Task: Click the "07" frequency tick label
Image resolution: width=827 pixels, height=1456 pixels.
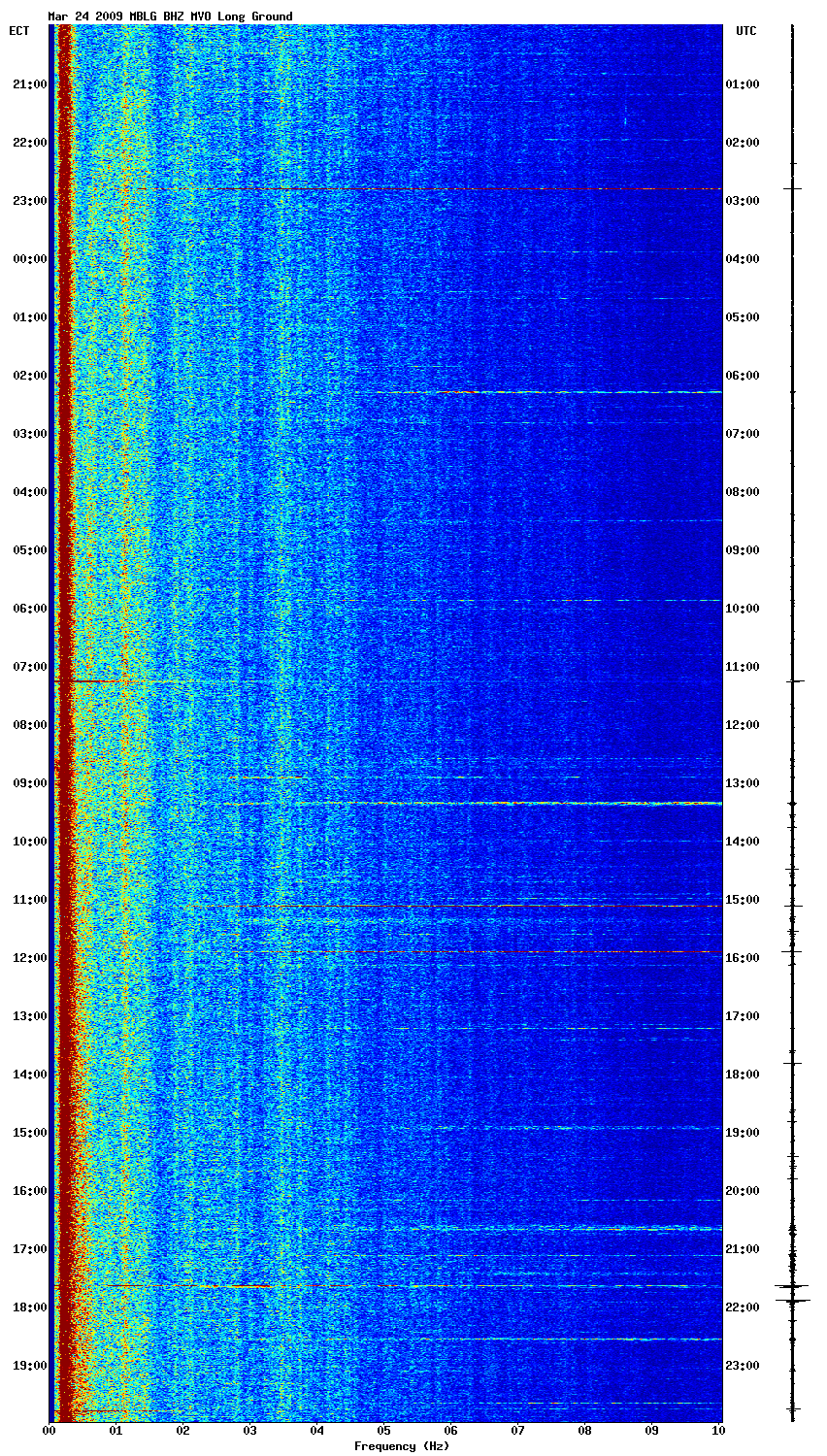Action: [x=517, y=1431]
